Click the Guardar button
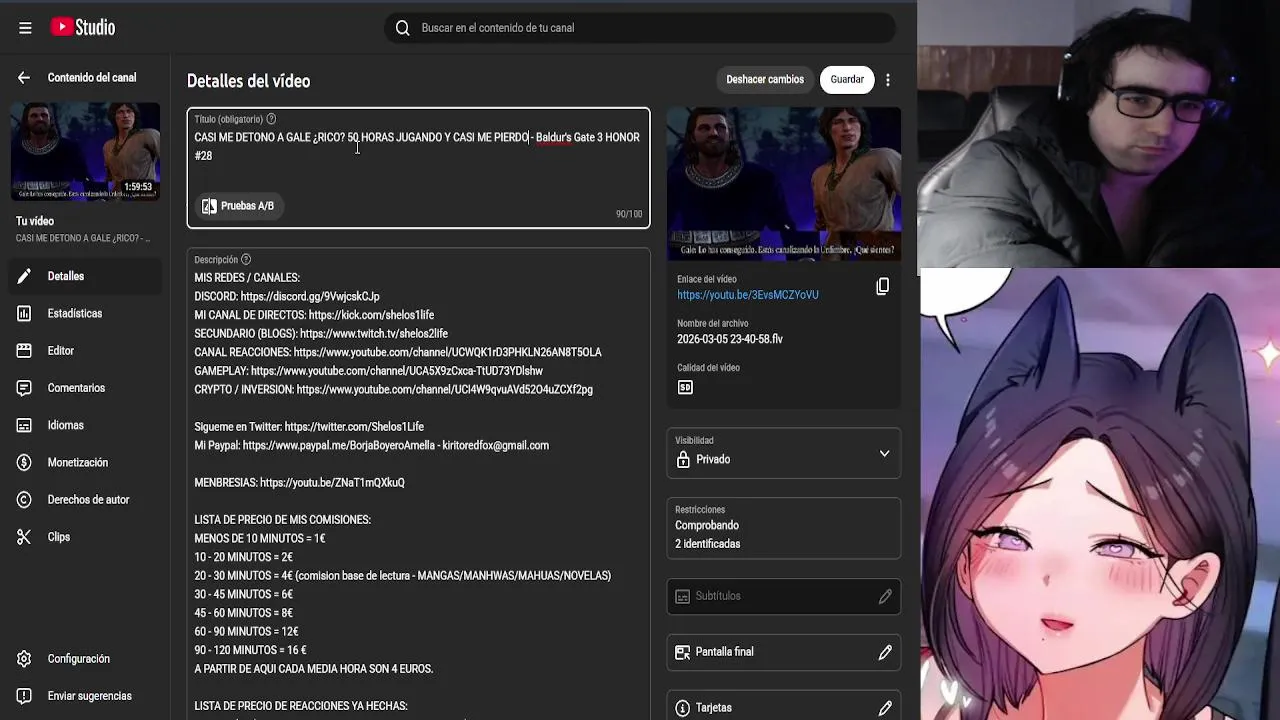Image resolution: width=1280 pixels, height=720 pixels. (847, 80)
